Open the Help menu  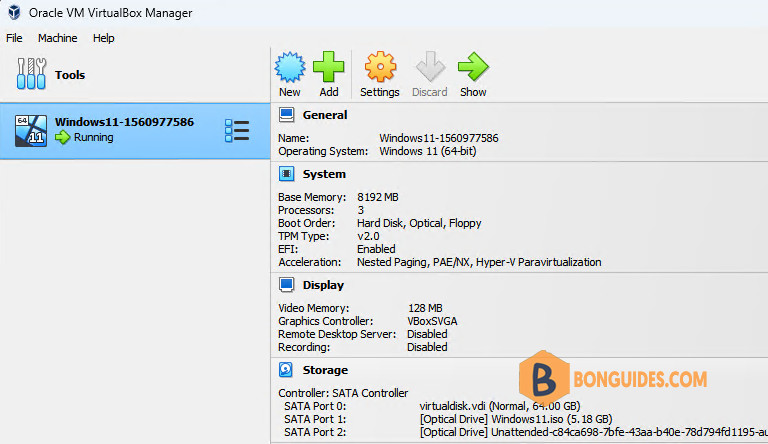103,38
